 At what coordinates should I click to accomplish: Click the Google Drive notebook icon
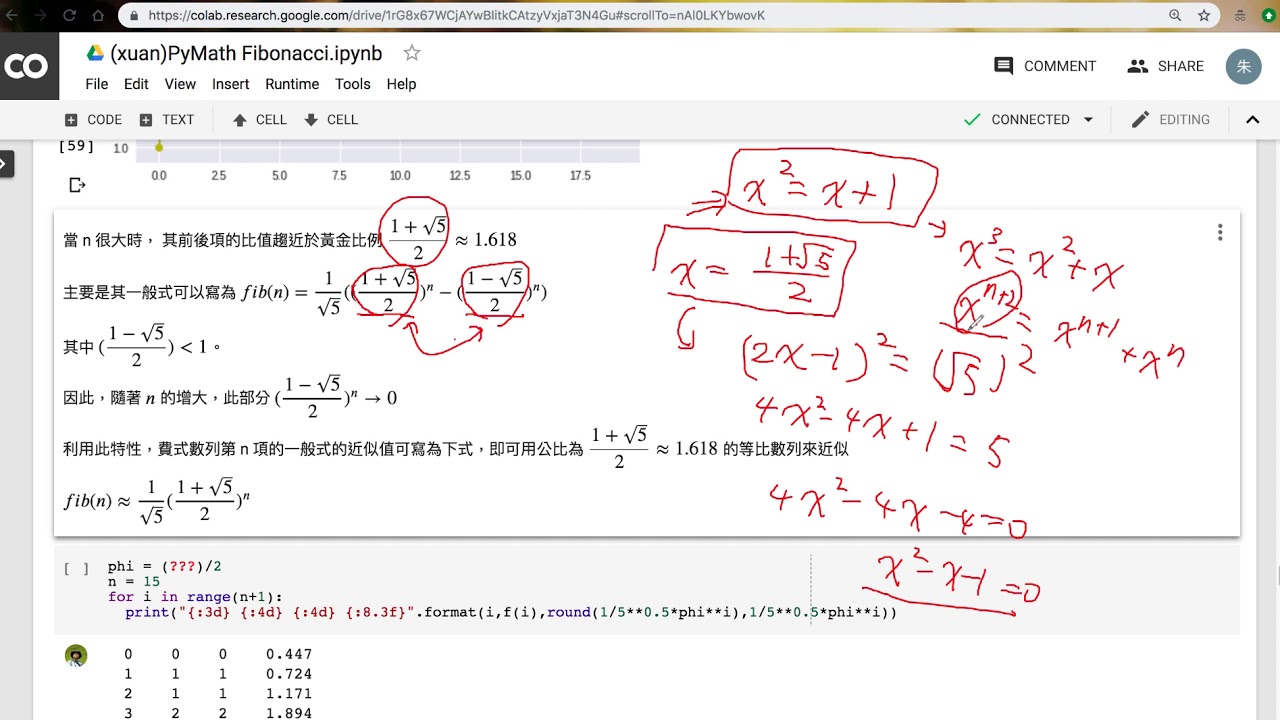pos(95,53)
